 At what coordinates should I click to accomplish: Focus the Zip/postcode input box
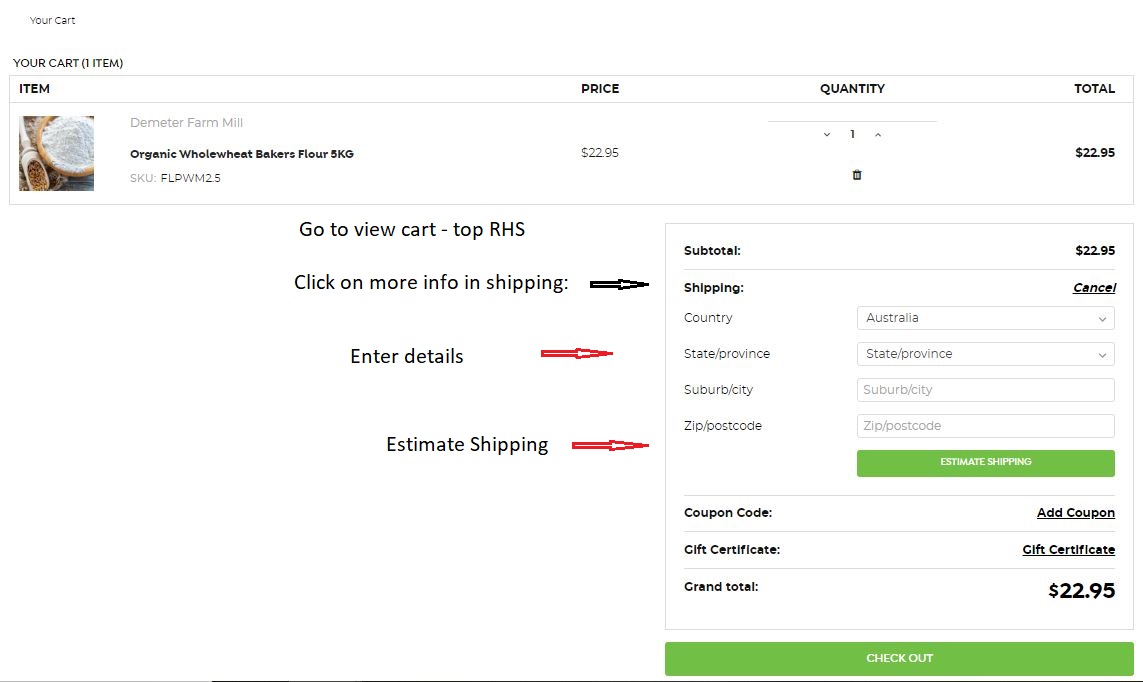point(985,426)
